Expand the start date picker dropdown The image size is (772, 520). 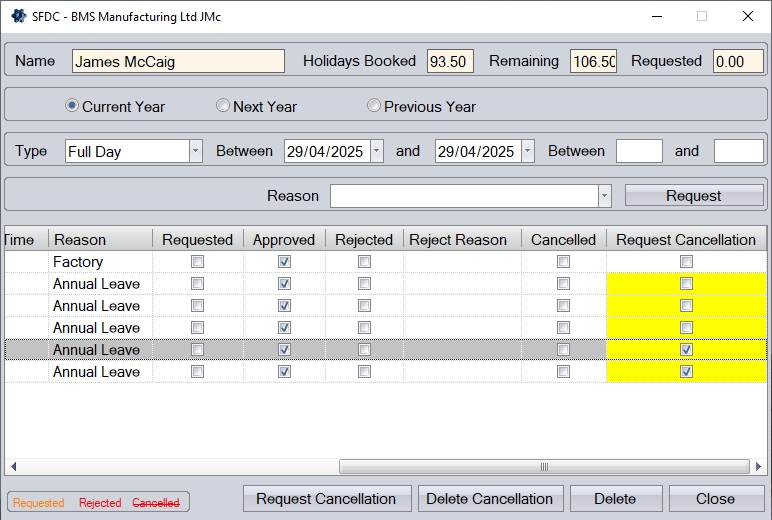(x=376, y=151)
